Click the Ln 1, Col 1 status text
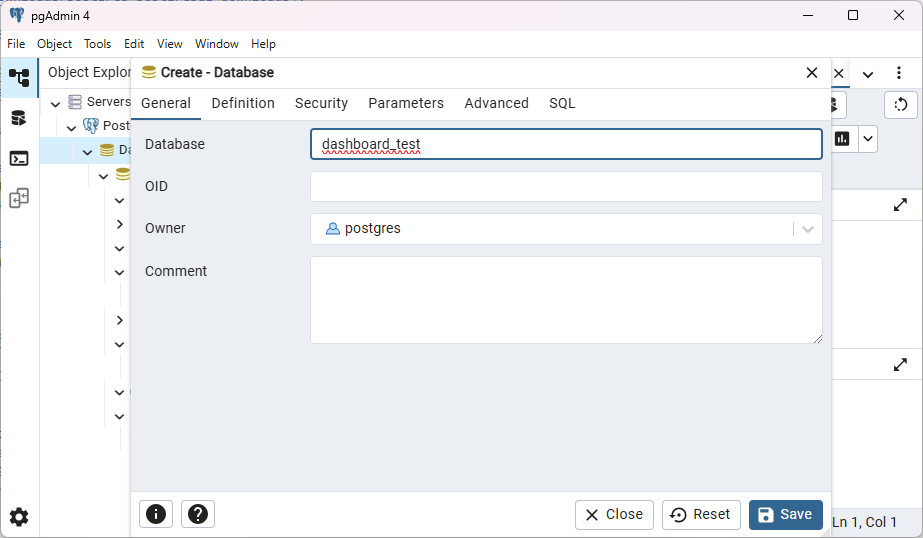Screen dimensions: 923x538 (x=864, y=522)
